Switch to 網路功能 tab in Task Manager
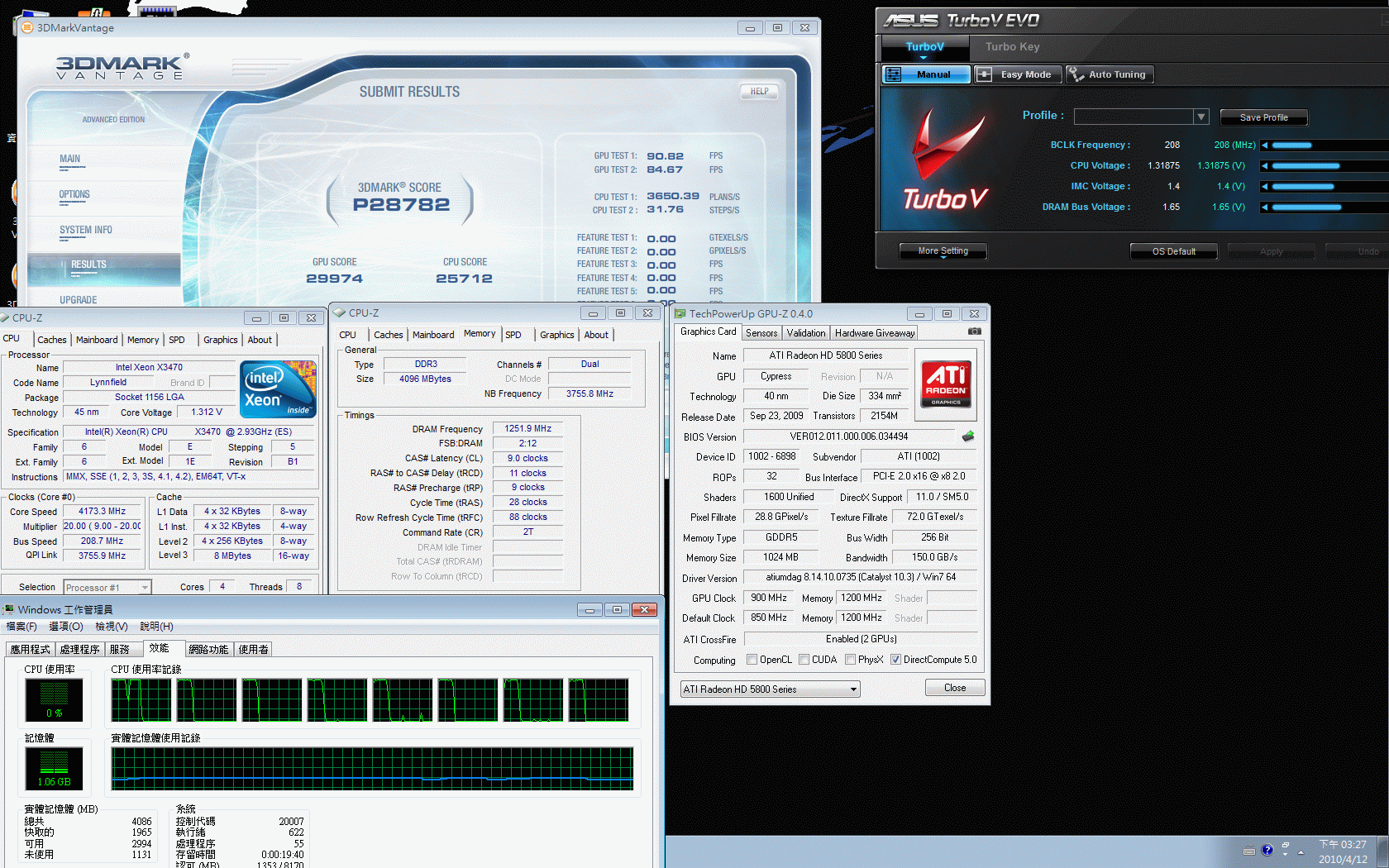 [208, 650]
